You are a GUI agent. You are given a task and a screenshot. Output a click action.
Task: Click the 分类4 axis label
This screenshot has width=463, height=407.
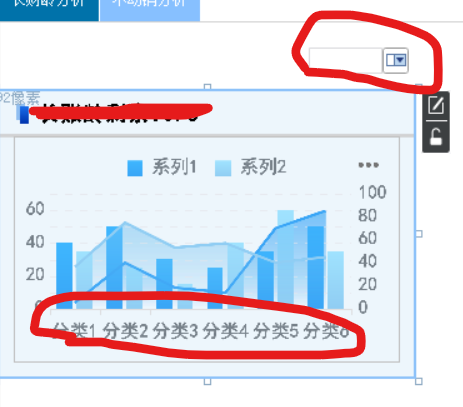click(226, 331)
